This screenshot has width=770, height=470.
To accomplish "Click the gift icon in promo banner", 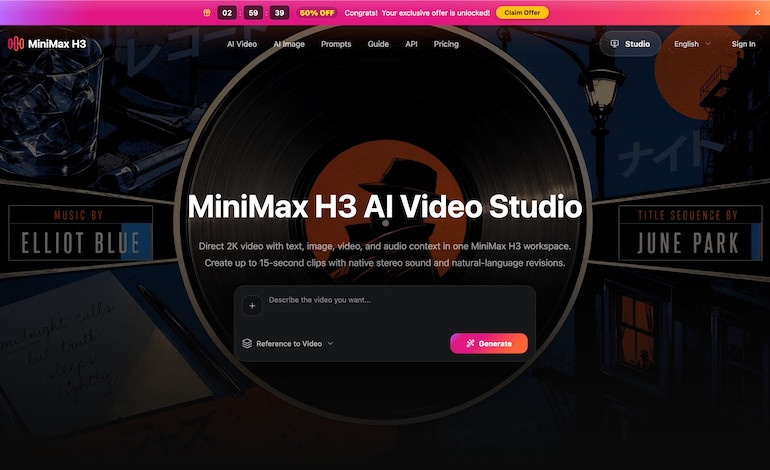I will point(207,13).
